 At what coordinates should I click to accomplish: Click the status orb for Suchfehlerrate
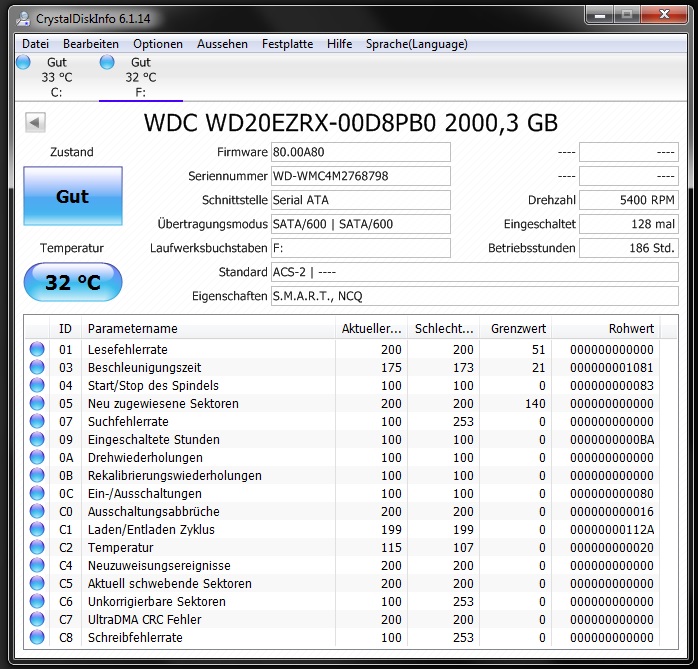pyautogui.click(x=37, y=422)
